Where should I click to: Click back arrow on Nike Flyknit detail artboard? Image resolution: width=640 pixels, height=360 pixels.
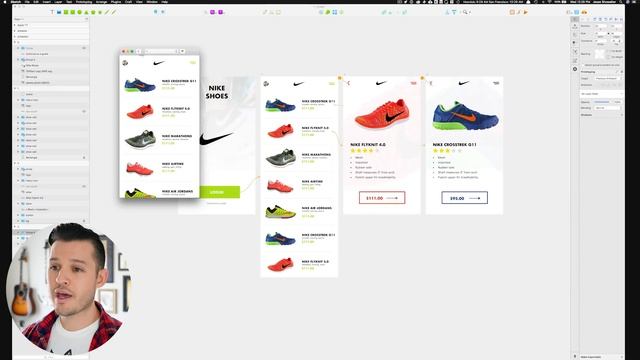click(x=349, y=83)
